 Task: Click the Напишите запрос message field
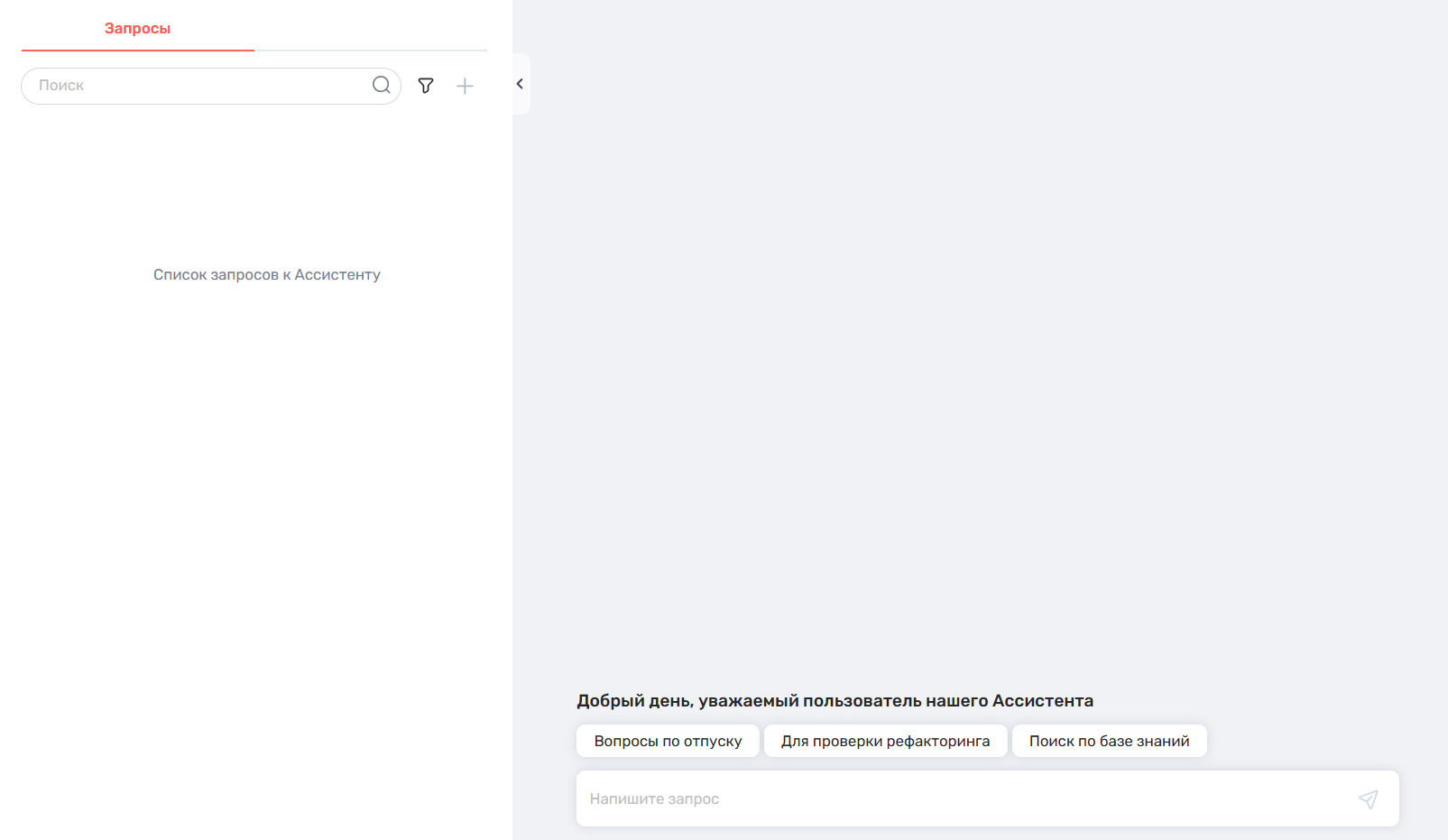click(965, 798)
